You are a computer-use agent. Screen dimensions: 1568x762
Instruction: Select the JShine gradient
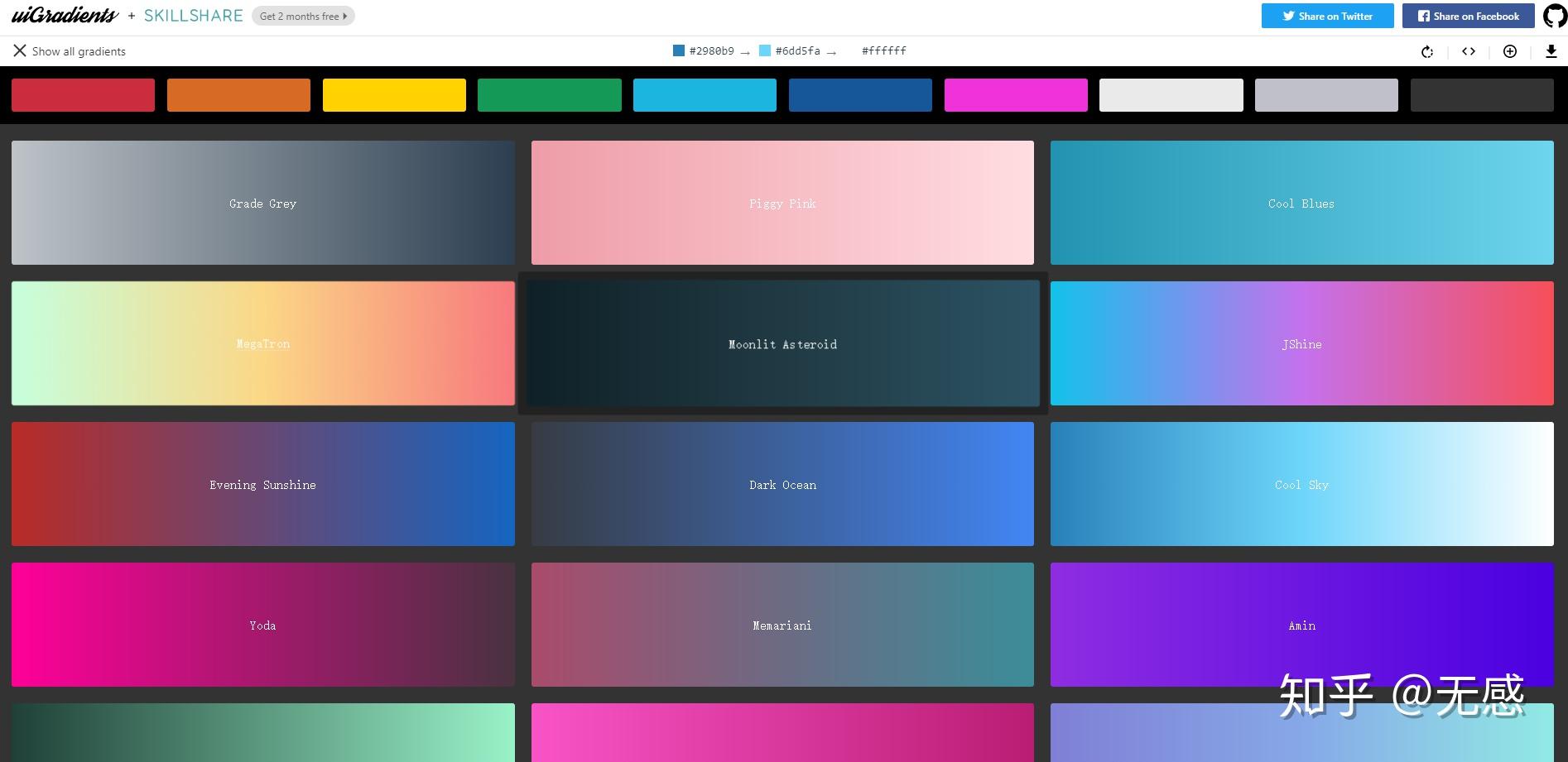point(1302,343)
